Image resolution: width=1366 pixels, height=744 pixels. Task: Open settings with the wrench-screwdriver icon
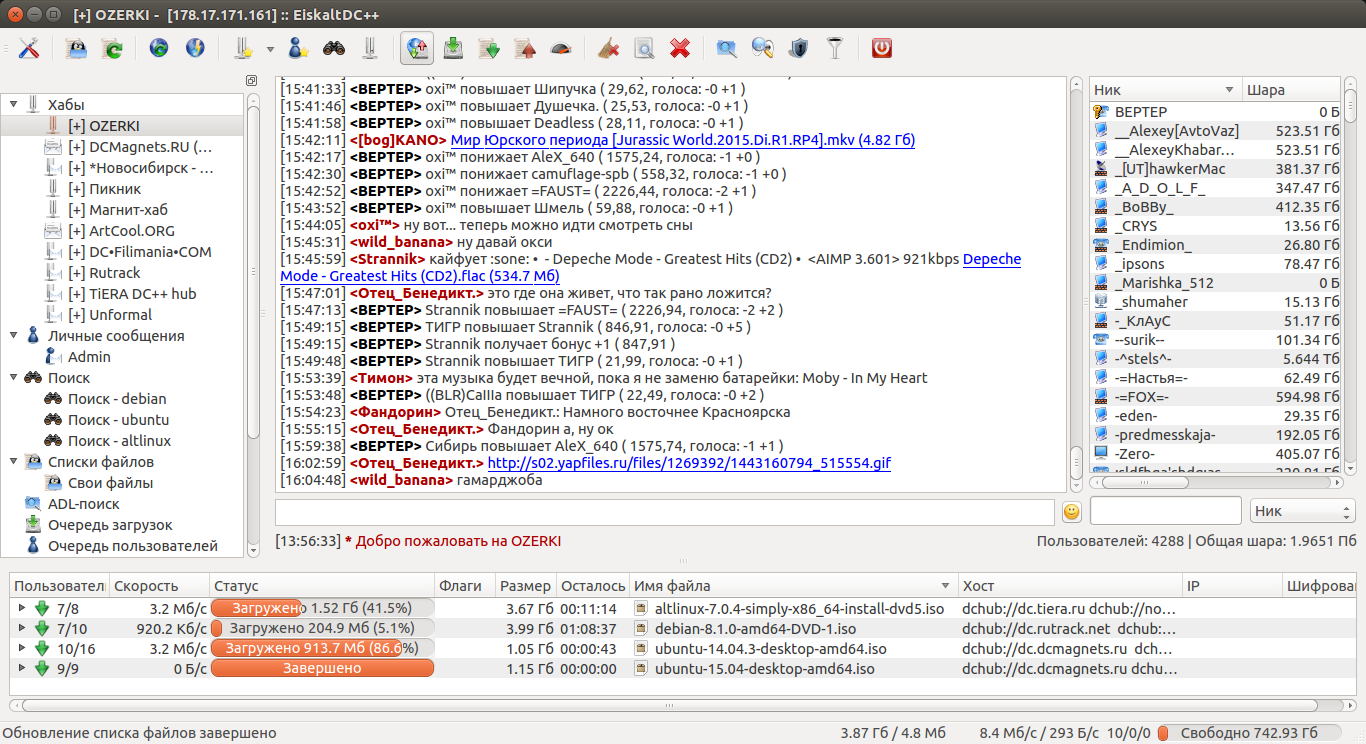coord(30,48)
